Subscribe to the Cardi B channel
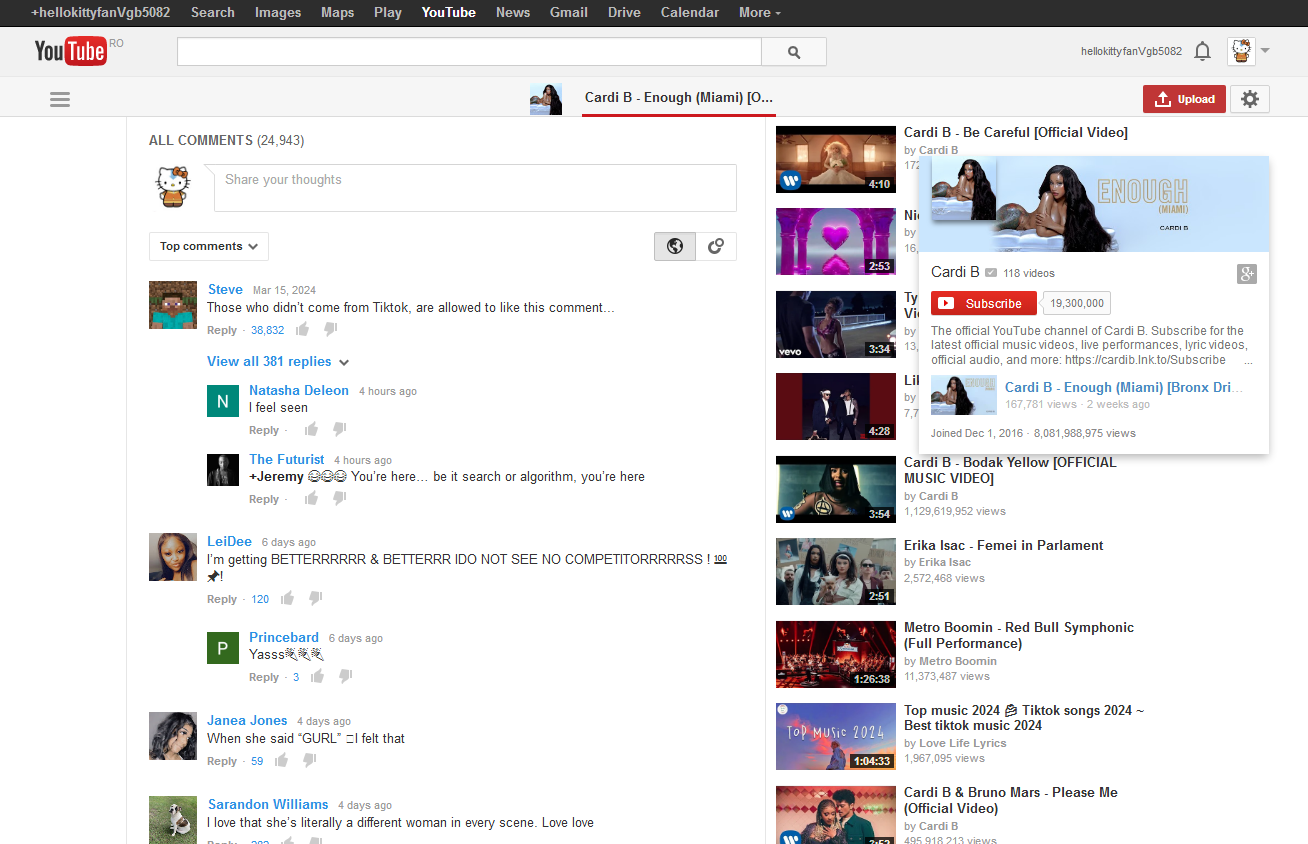 click(983, 303)
